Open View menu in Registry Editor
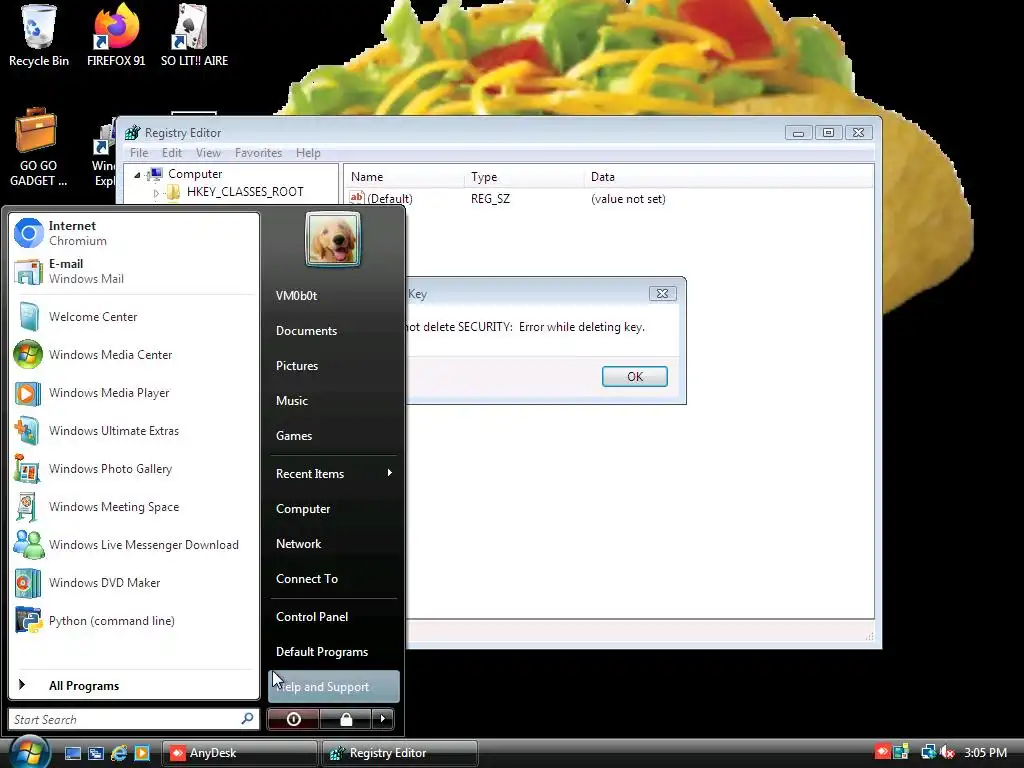Image resolution: width=1024 pixels, height=768 pixels. [208, 153]
